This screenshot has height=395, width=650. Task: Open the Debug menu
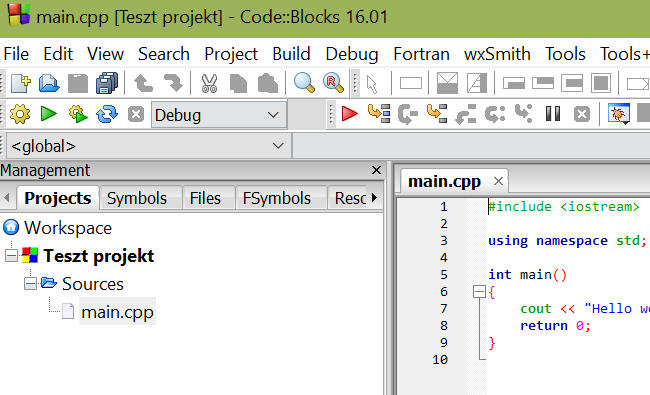[352, 54]
